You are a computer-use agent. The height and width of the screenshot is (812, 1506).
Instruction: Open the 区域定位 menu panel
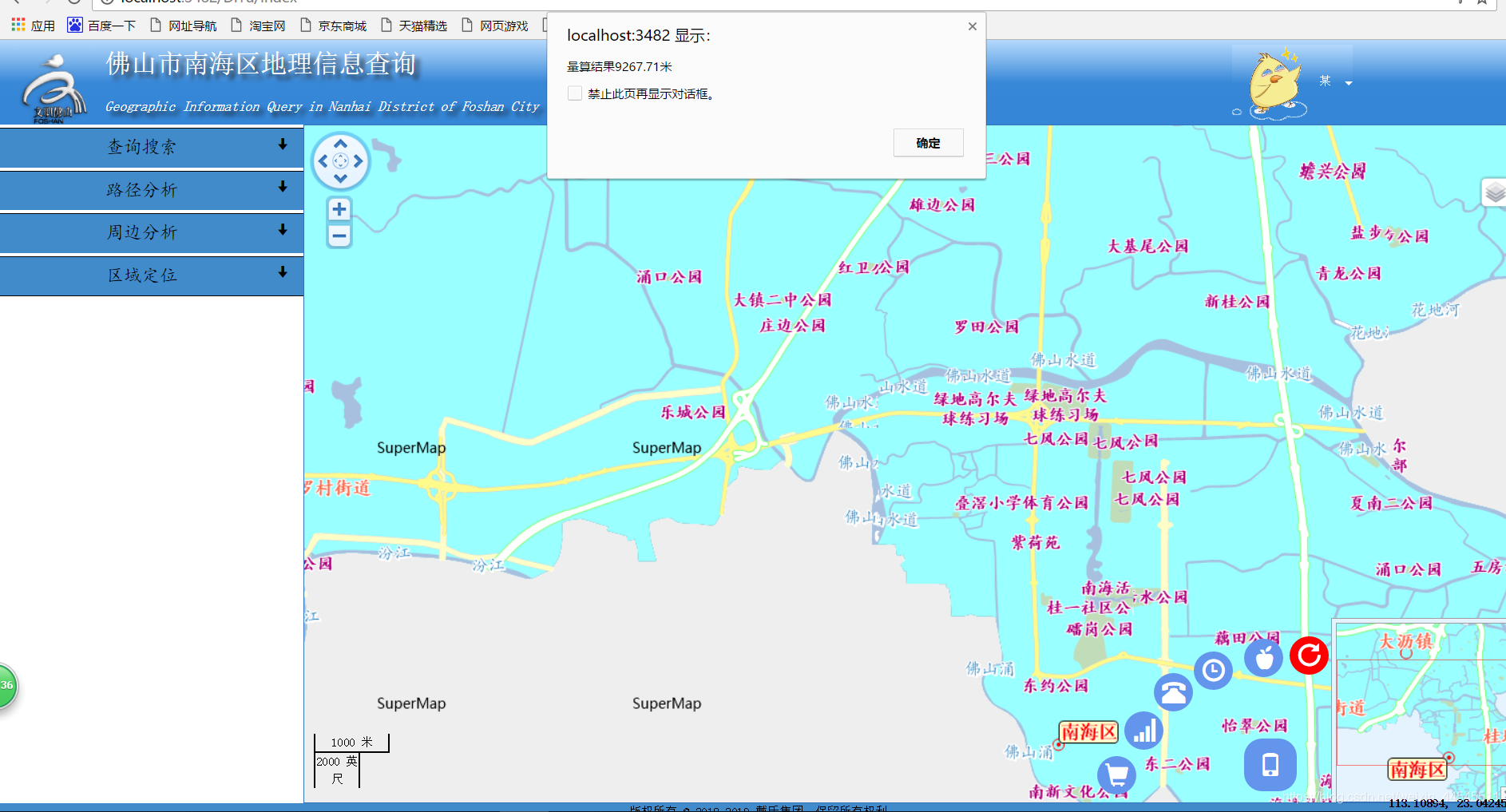pos(152,275)
